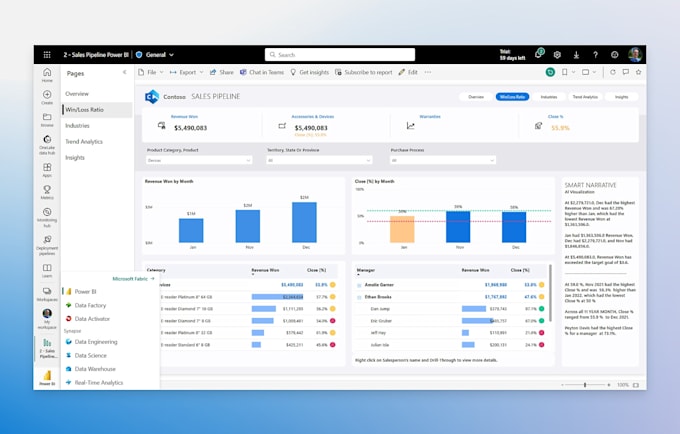This screenshot has height=434, width=680.
Task: Click Chat in Teams
Action: click(x=262, y=72)
